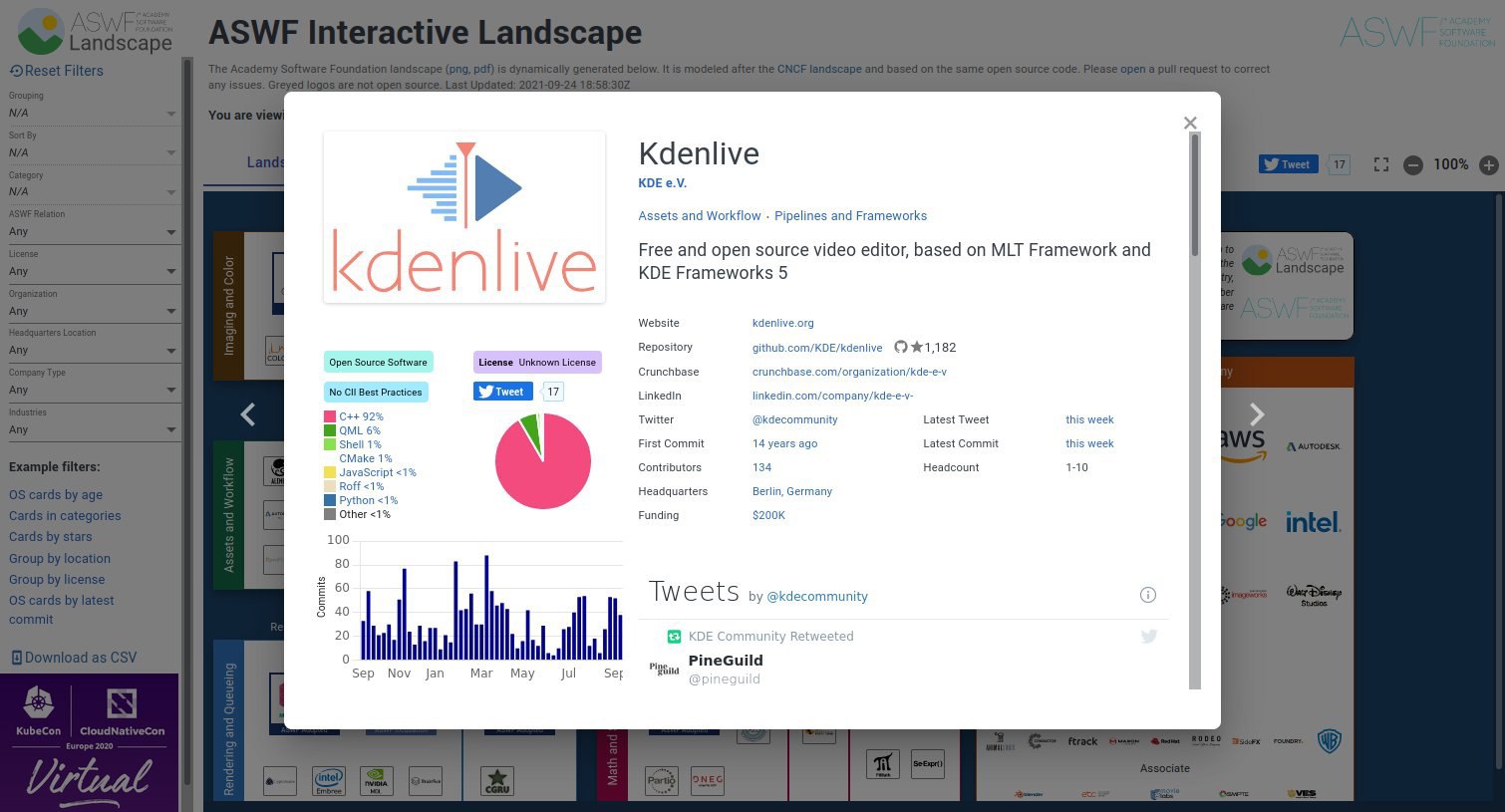This screenshot has height=812, width=1505.
Task: Zoom in with the plus icon
Action: [1488, 165]
